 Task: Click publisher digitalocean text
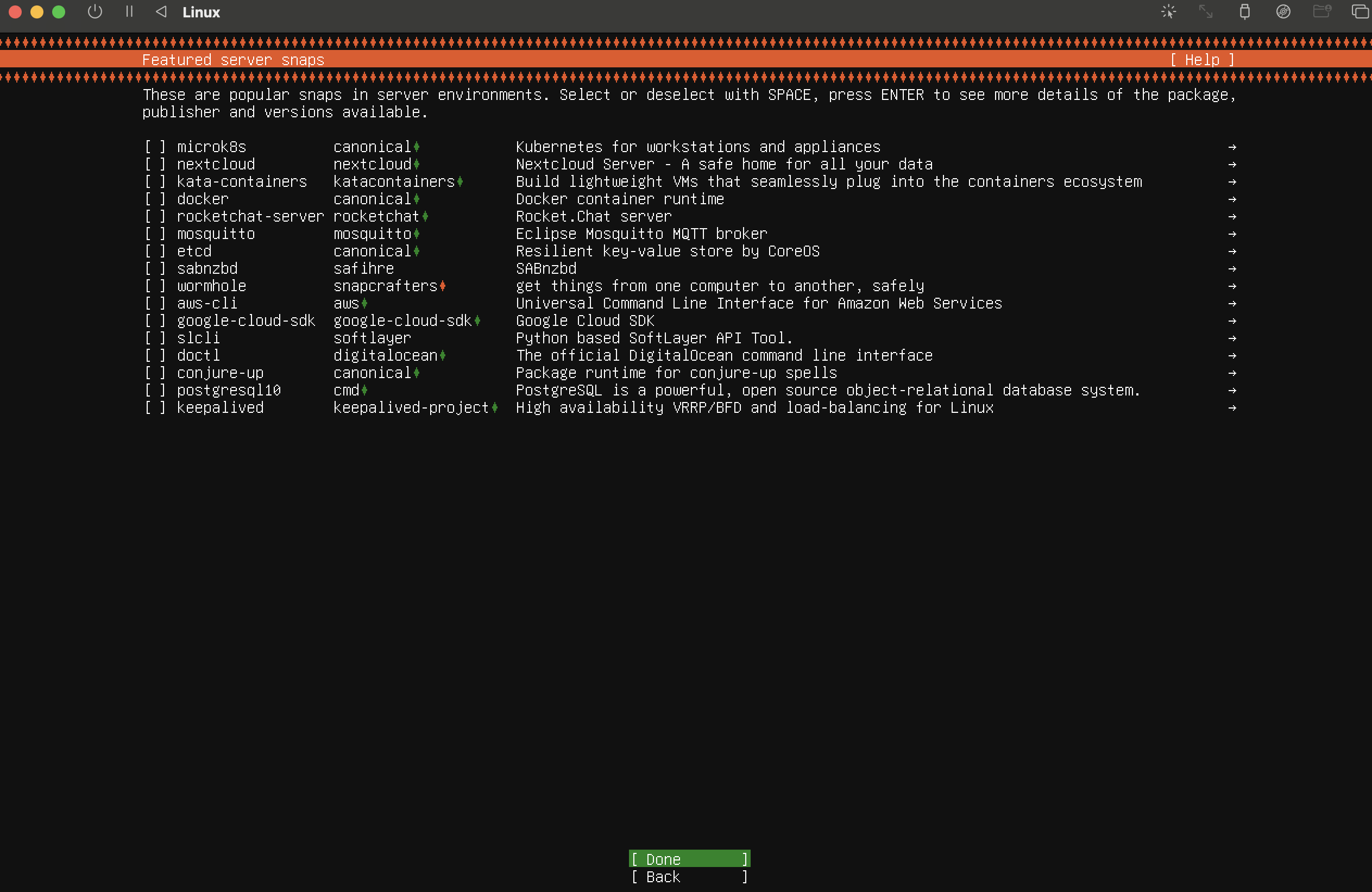pos(386,355)
